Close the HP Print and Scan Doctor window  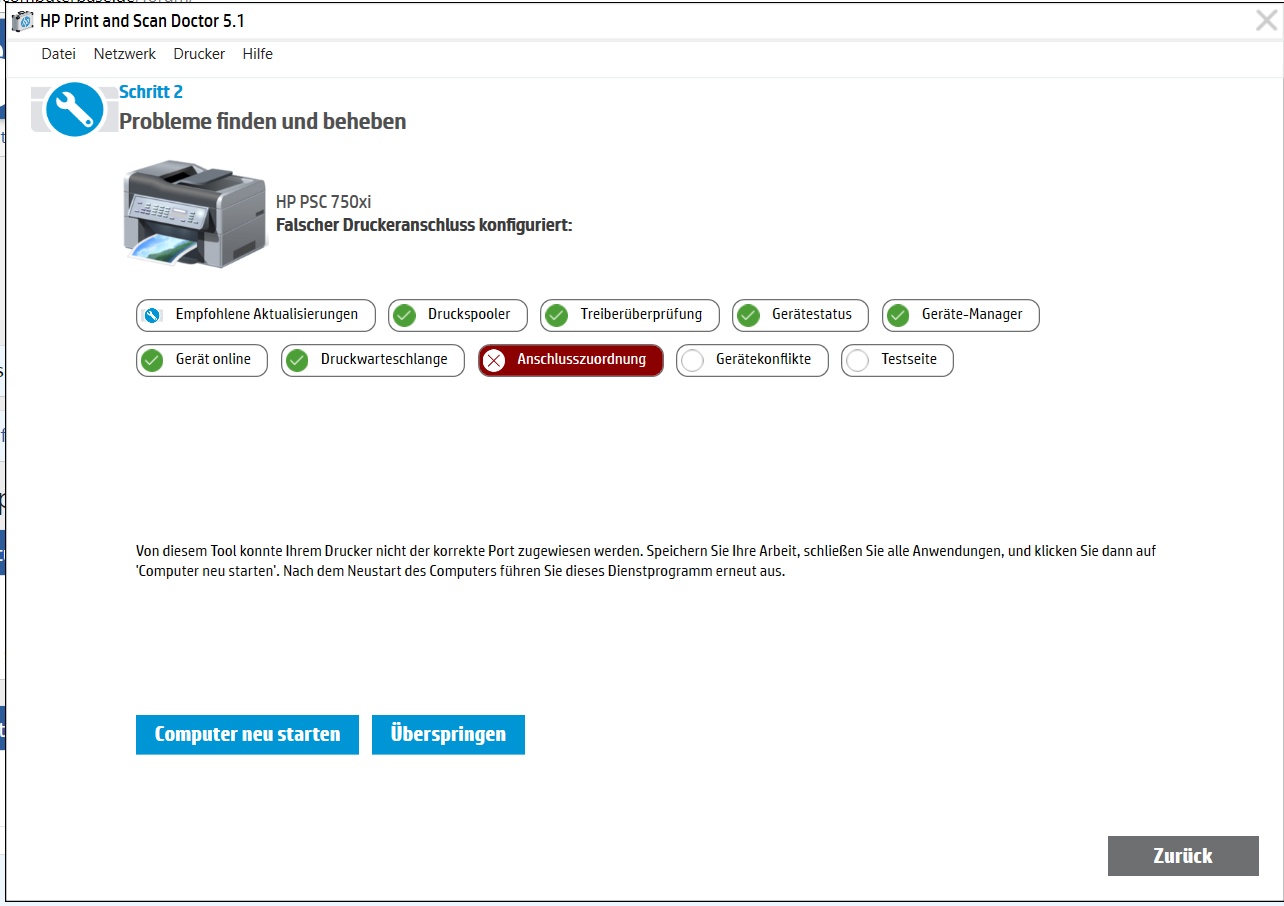click(1266, 21)
